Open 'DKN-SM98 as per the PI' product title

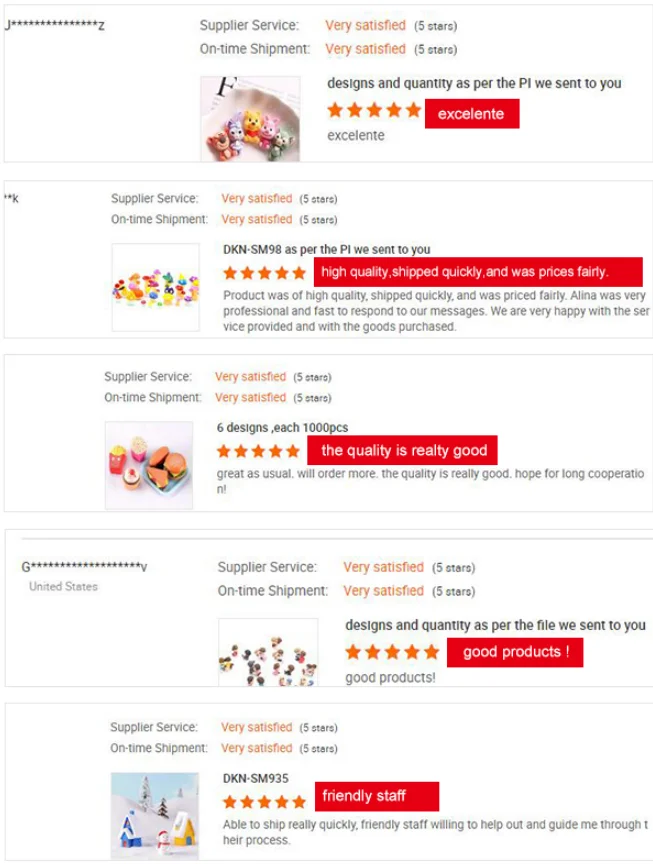pyautogui.click(x=327, y=249)
